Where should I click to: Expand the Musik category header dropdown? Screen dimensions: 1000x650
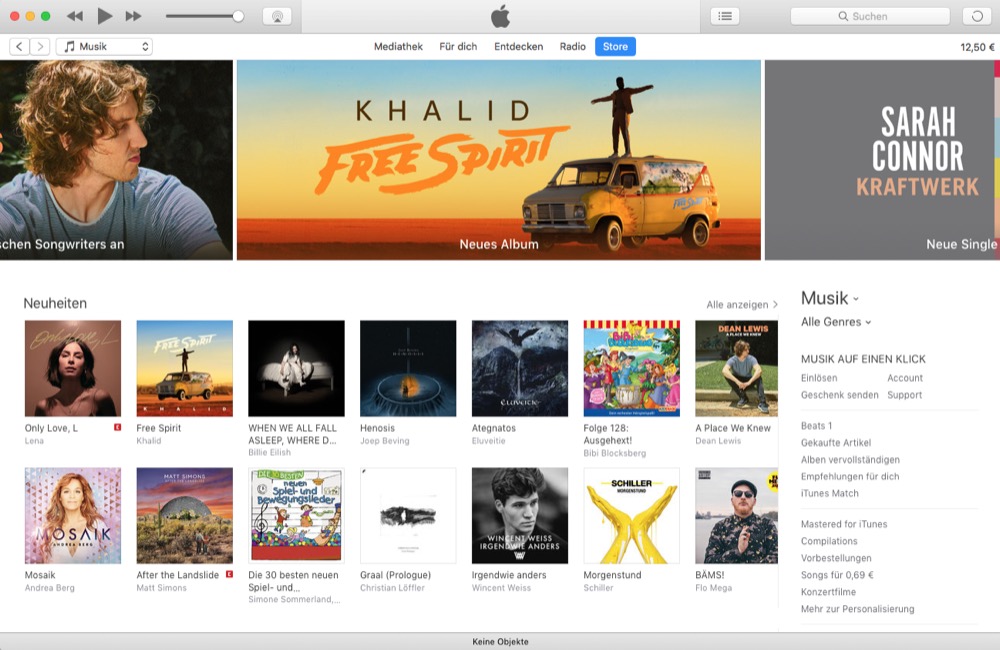[830, 298]
